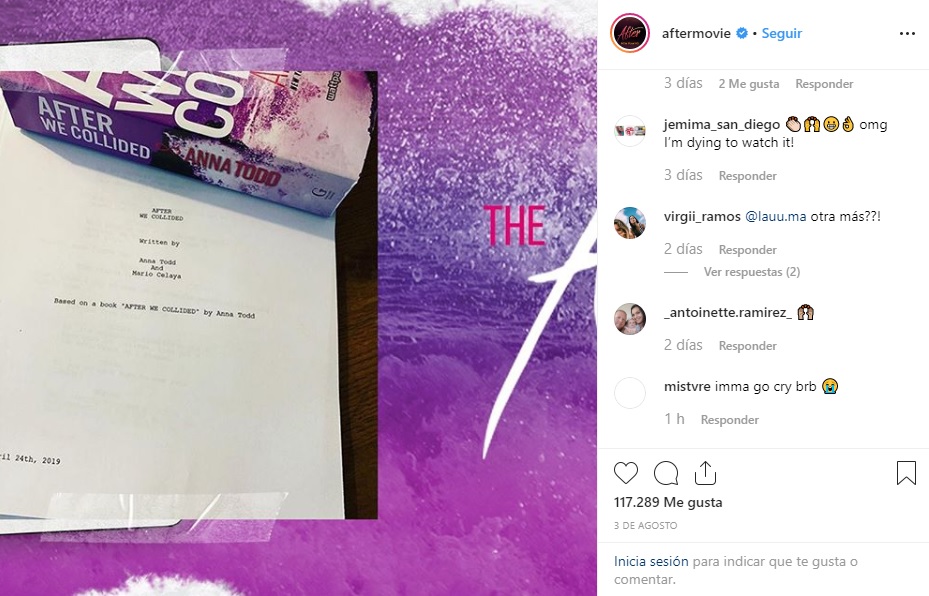Click Inicia sesión link

pos(651,561)
